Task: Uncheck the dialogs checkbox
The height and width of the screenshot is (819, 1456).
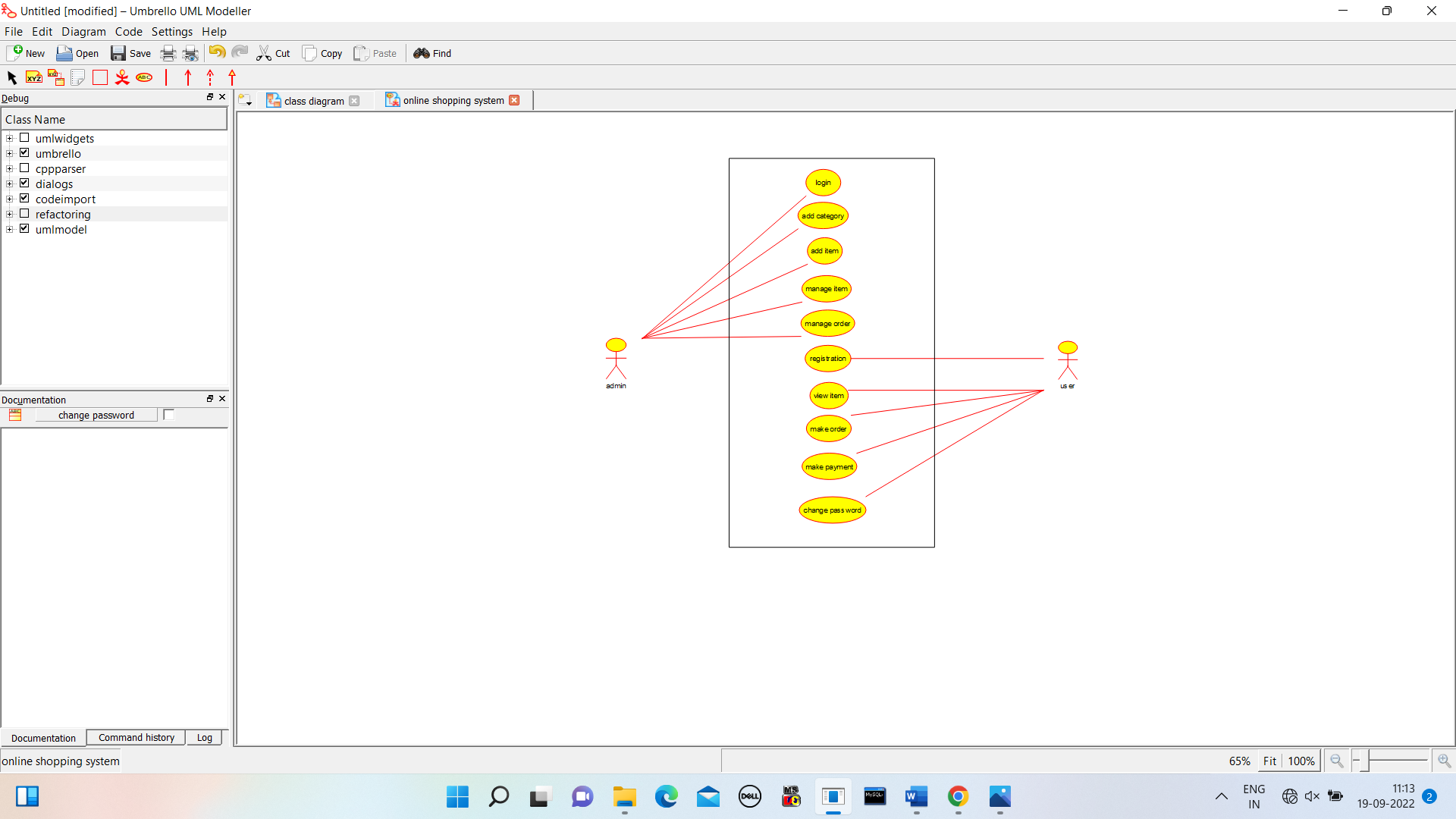Action: pyautogui.click(x=24, y=184)
